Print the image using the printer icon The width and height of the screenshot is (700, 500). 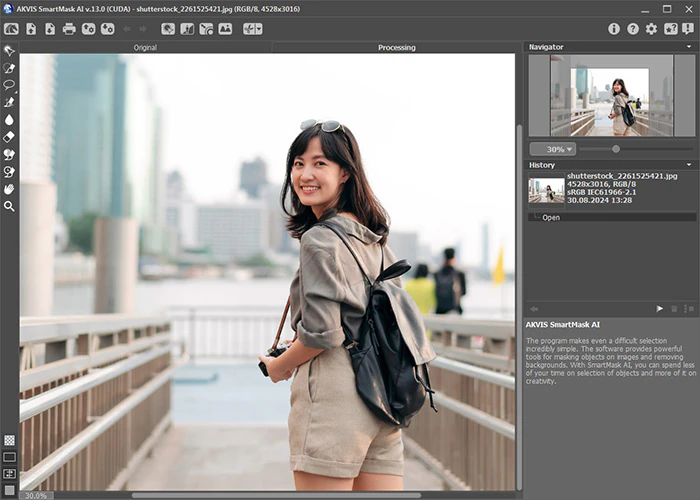69,29
